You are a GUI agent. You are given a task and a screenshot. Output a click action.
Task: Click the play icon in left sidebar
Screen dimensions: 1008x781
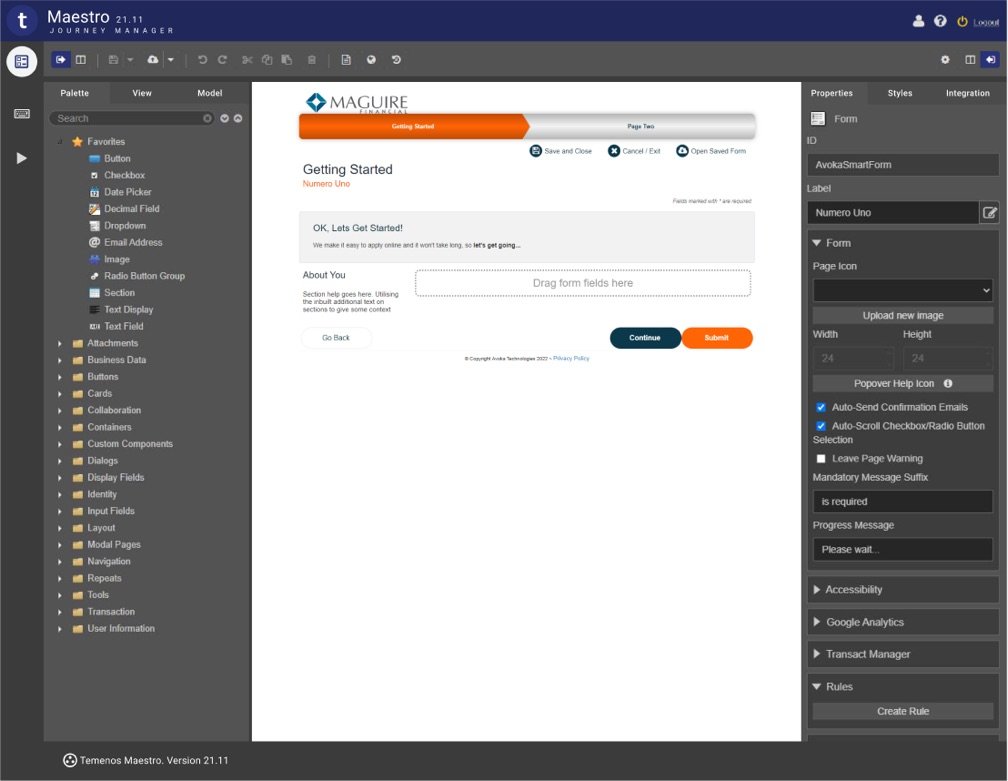tap(21, 158)
